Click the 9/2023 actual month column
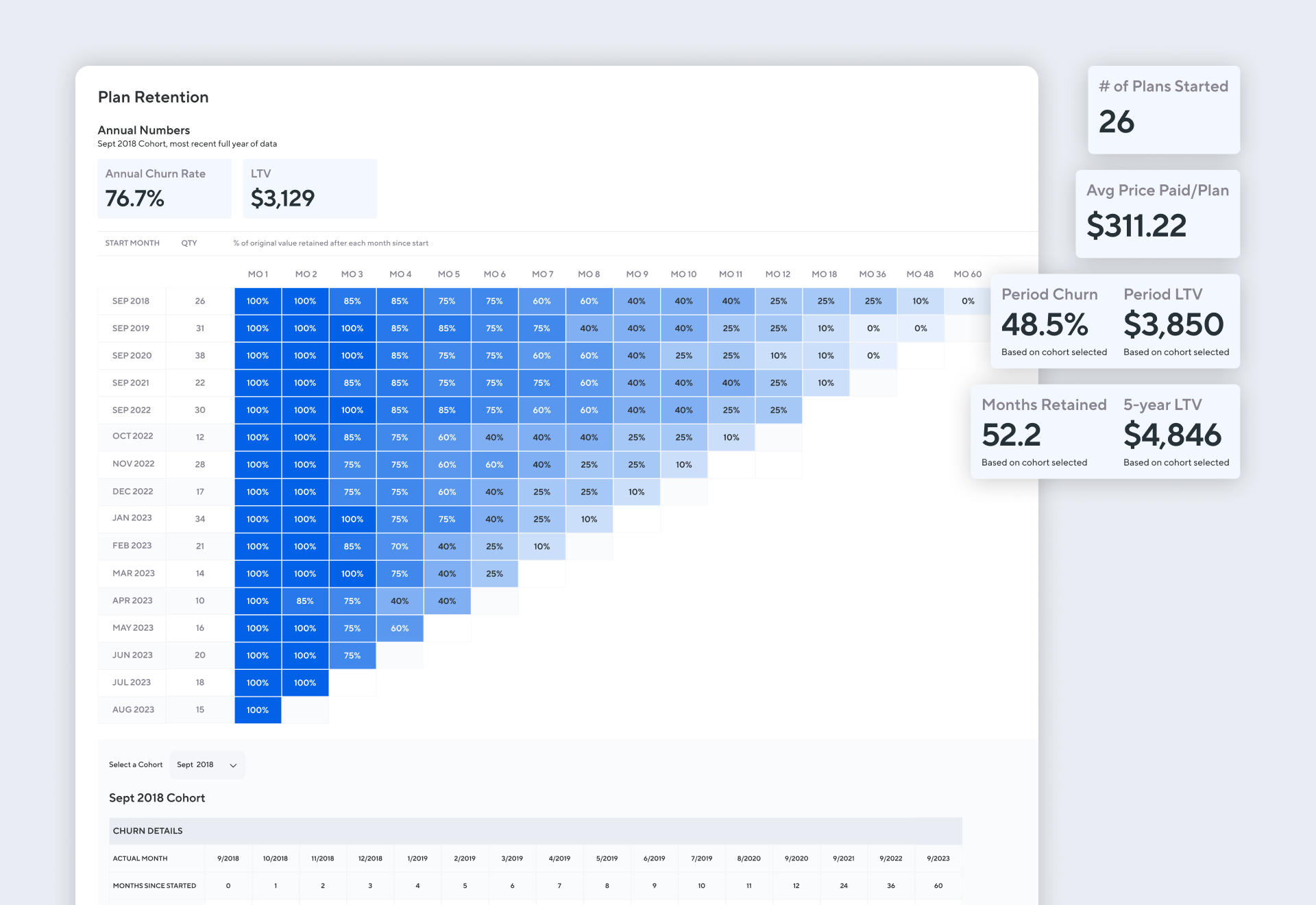The image size is (1316, 905). 938,858
